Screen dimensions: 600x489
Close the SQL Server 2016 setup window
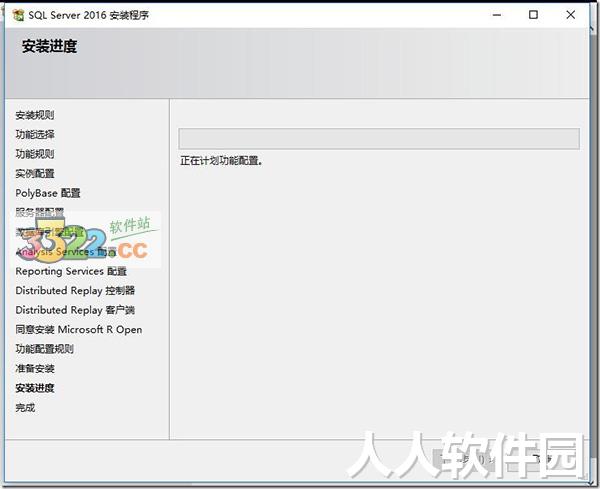click(571, 15)
